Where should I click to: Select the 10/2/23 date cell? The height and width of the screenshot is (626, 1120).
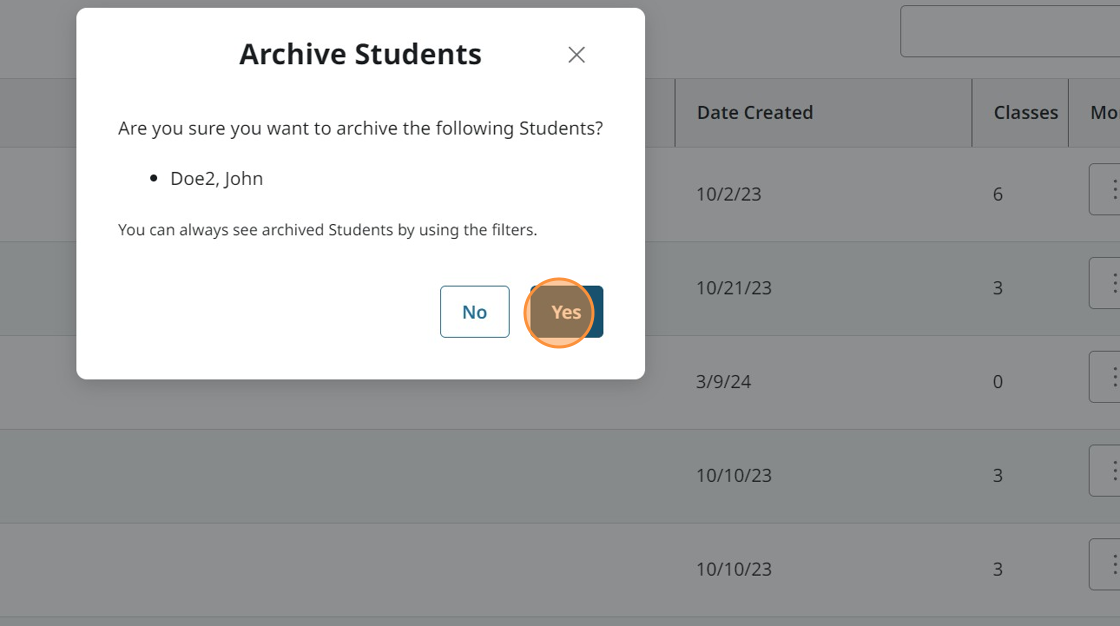pyautogui.click(x=729, y=194)
